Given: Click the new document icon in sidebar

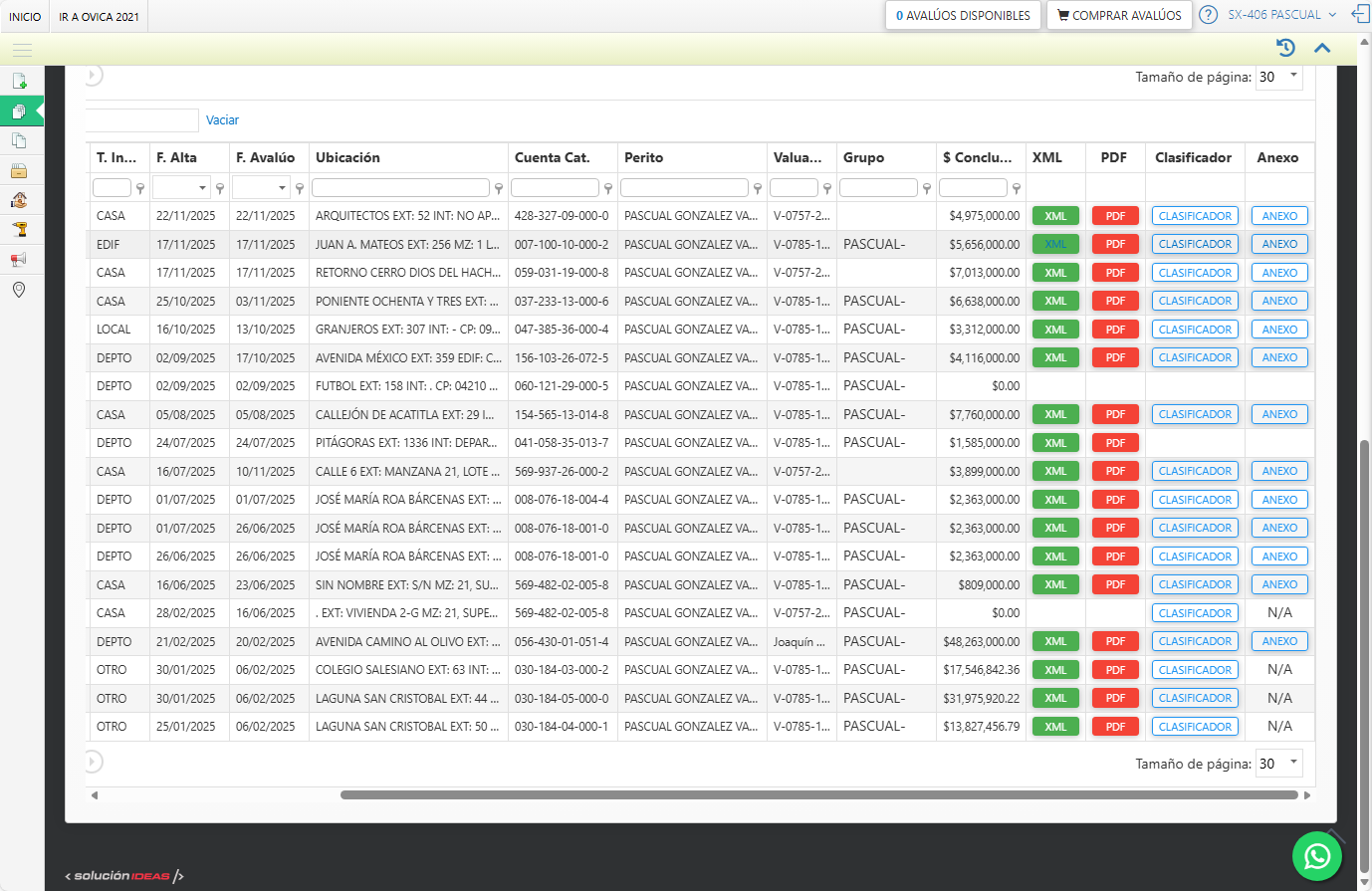Looking at the screenshot, I should (x=19, y=81).
